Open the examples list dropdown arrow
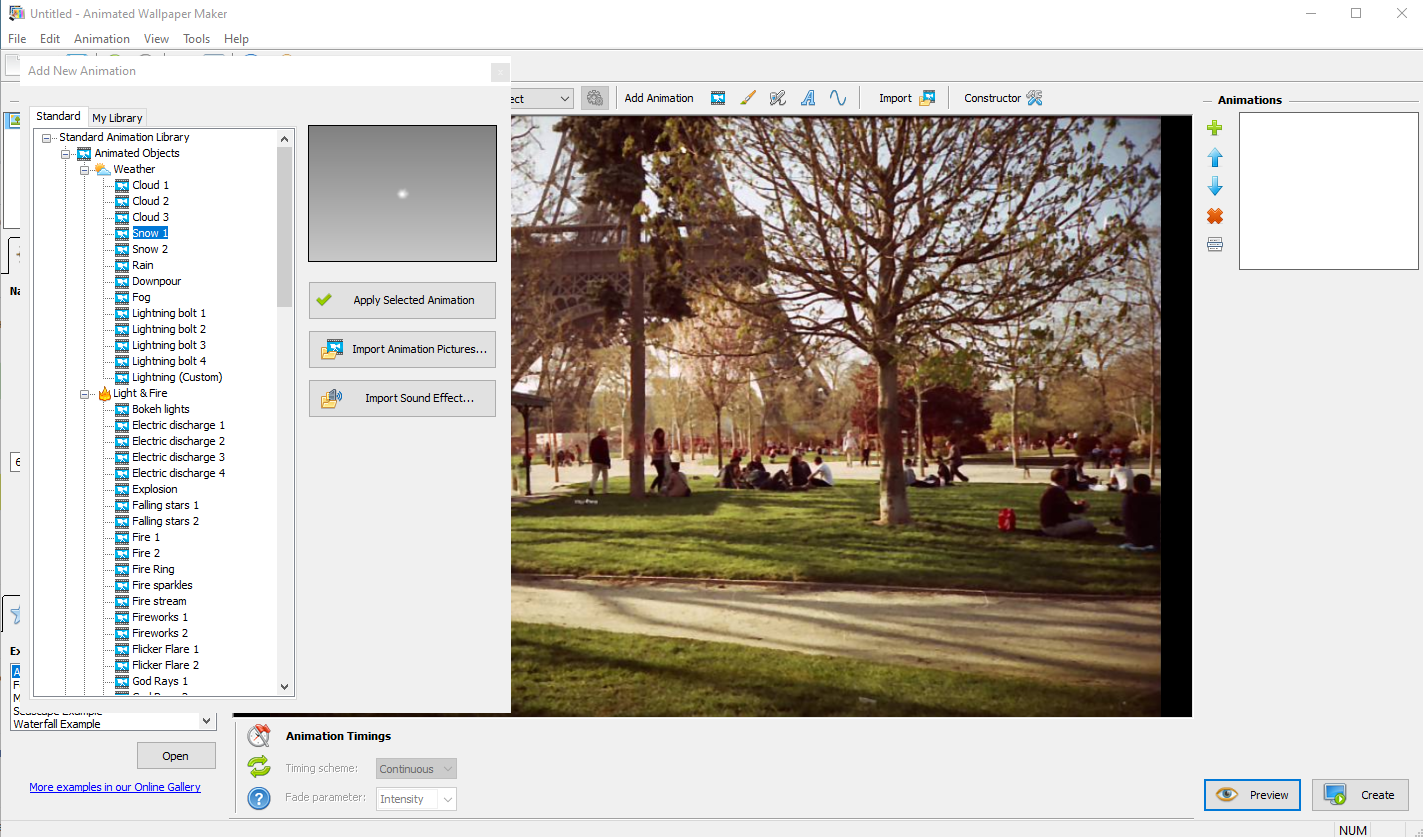Image resolution: width=1423 pixels, height=837 pixels. tap(207, 720)
